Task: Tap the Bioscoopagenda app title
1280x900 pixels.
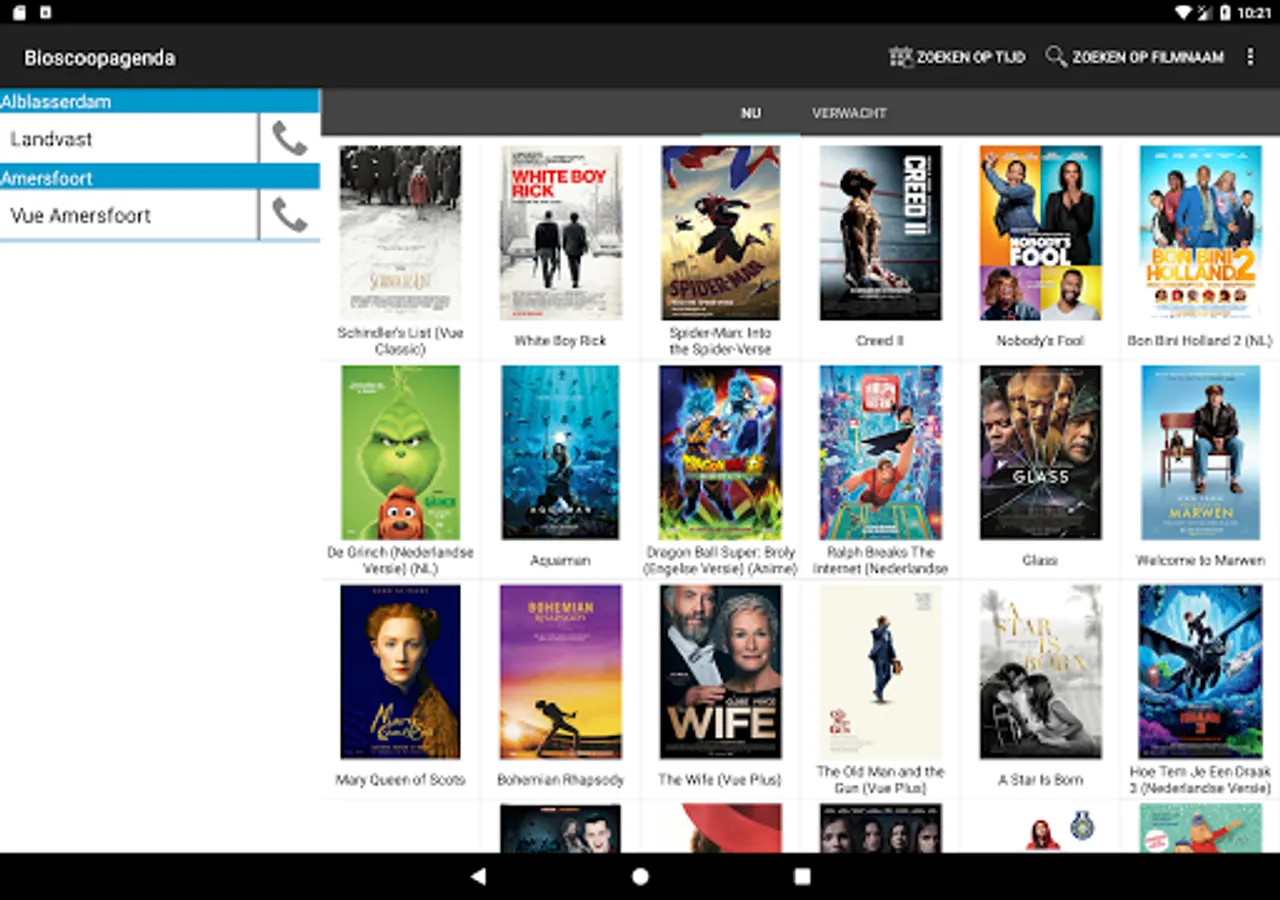Action: tap(100, 58)
